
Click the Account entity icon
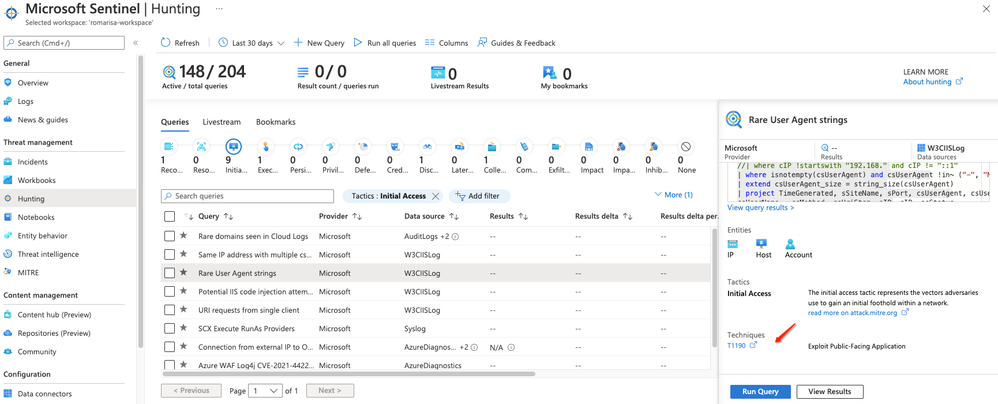790,244
